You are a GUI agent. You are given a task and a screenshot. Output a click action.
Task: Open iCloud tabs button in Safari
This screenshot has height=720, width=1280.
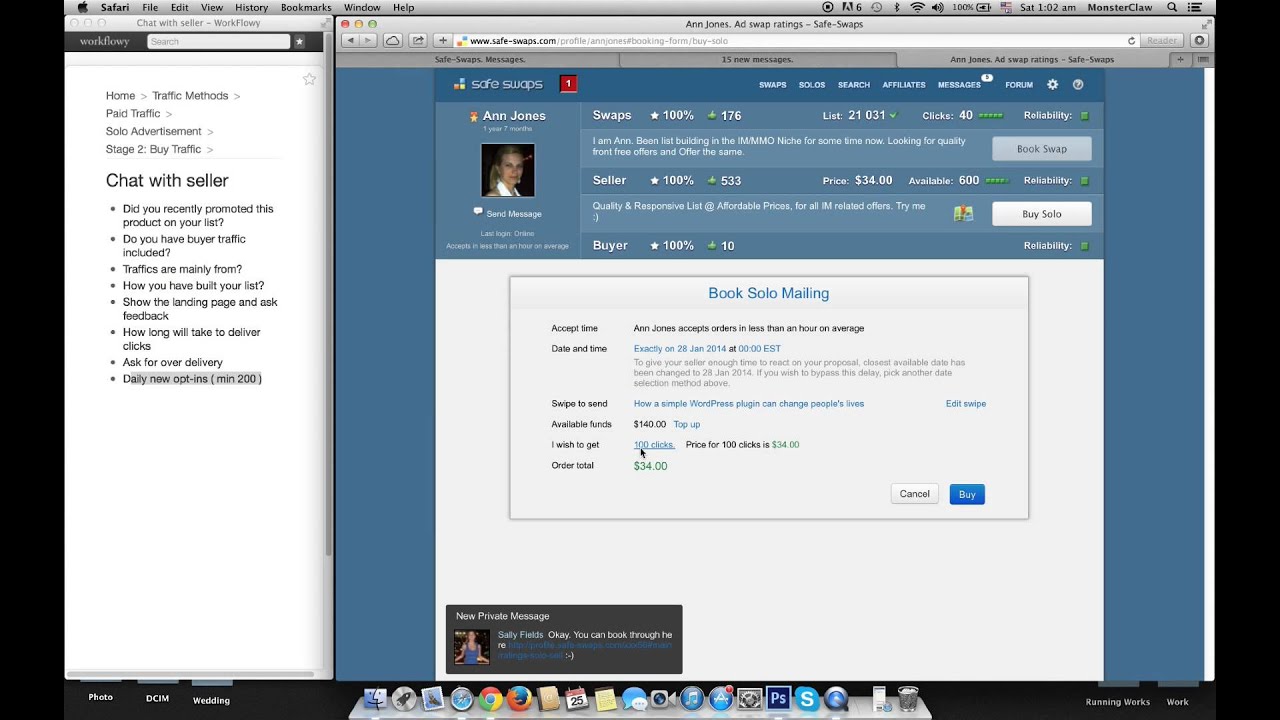coord(393,41)
